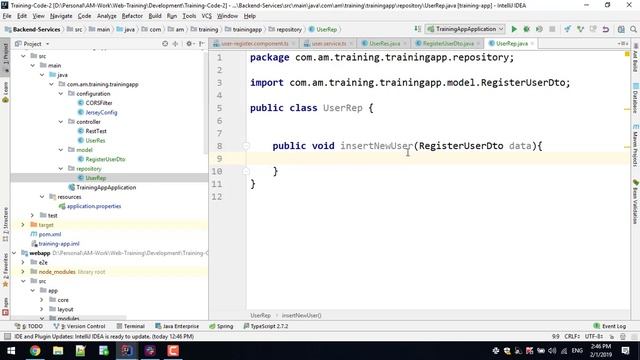
Task: Open the Run configuration dropdown TrainingAppApplication
Action: 465,29
